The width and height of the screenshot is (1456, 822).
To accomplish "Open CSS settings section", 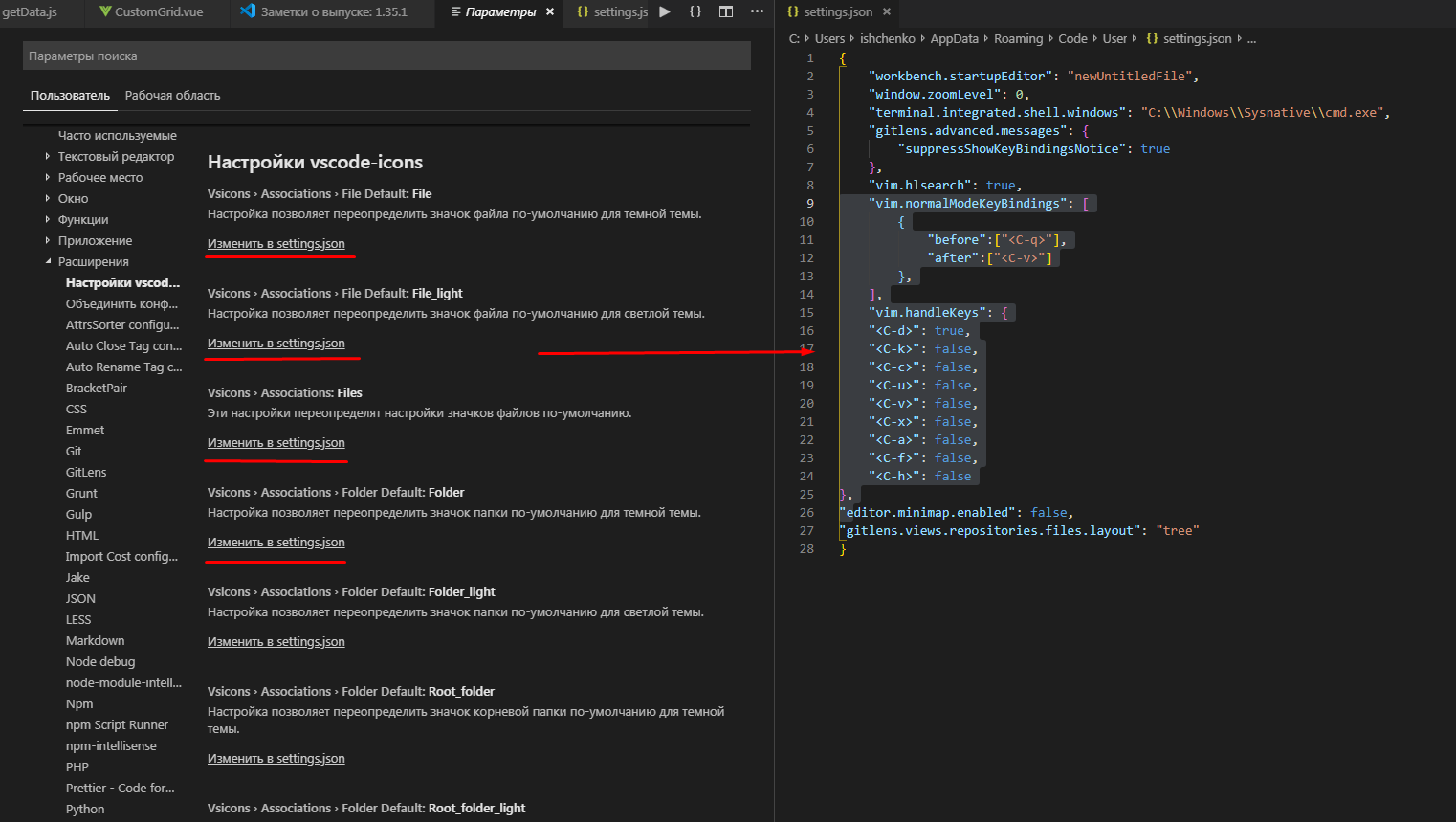I will point(76,409).
